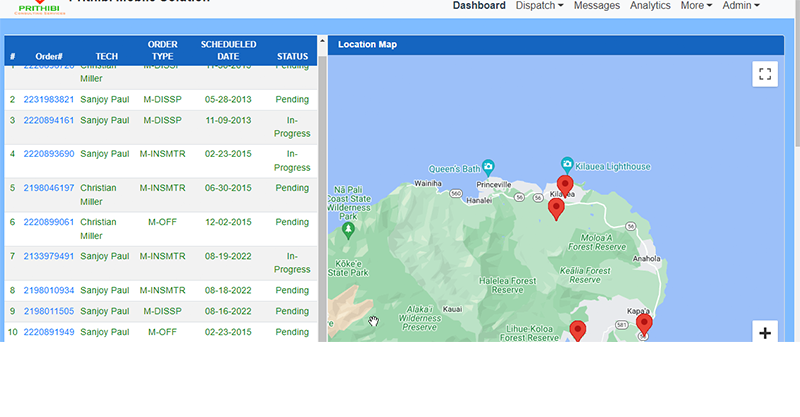
Task: Sort by the TECH column header
Action: 107,57
